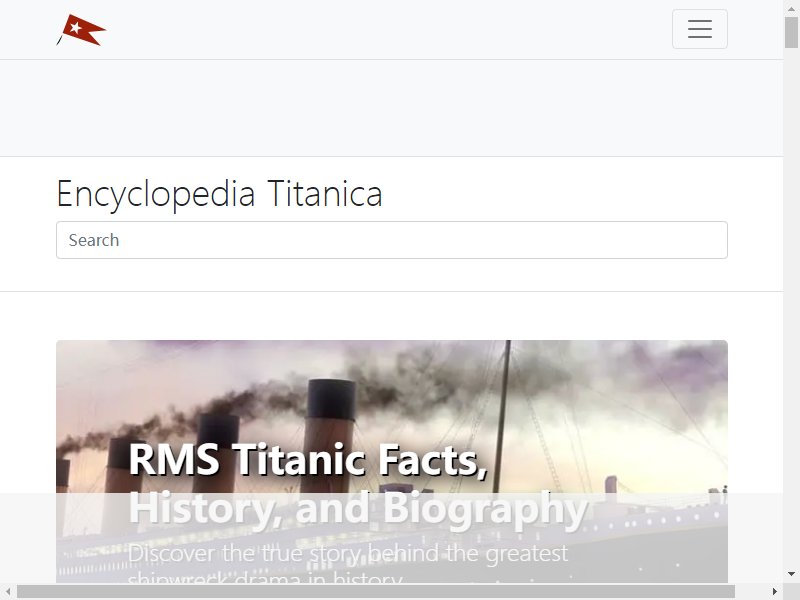Click vertical scrollbar up arrow
800x600 pixels.
[x=791, y=8]
